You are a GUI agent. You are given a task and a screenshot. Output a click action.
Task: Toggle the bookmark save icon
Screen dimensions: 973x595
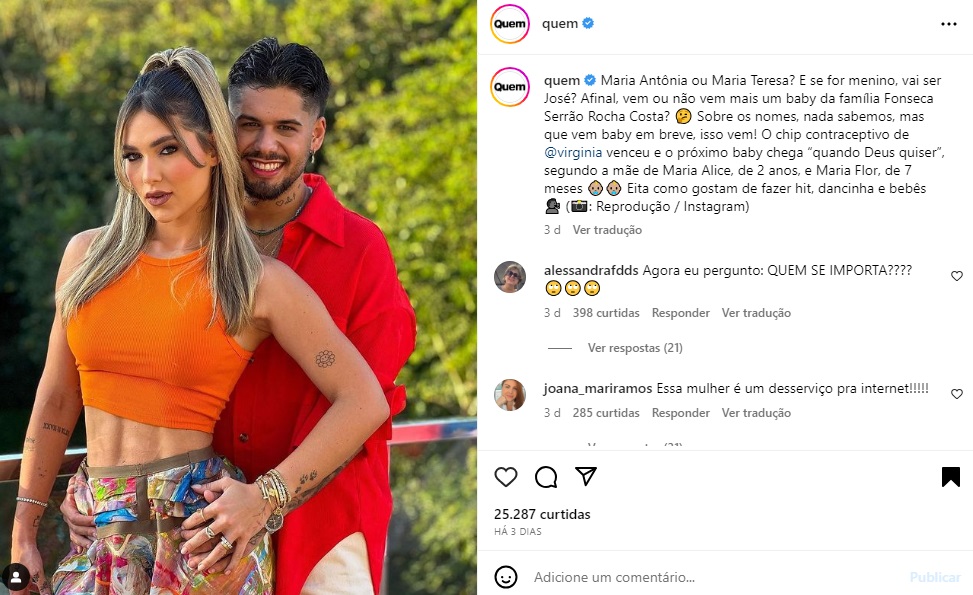951,476
